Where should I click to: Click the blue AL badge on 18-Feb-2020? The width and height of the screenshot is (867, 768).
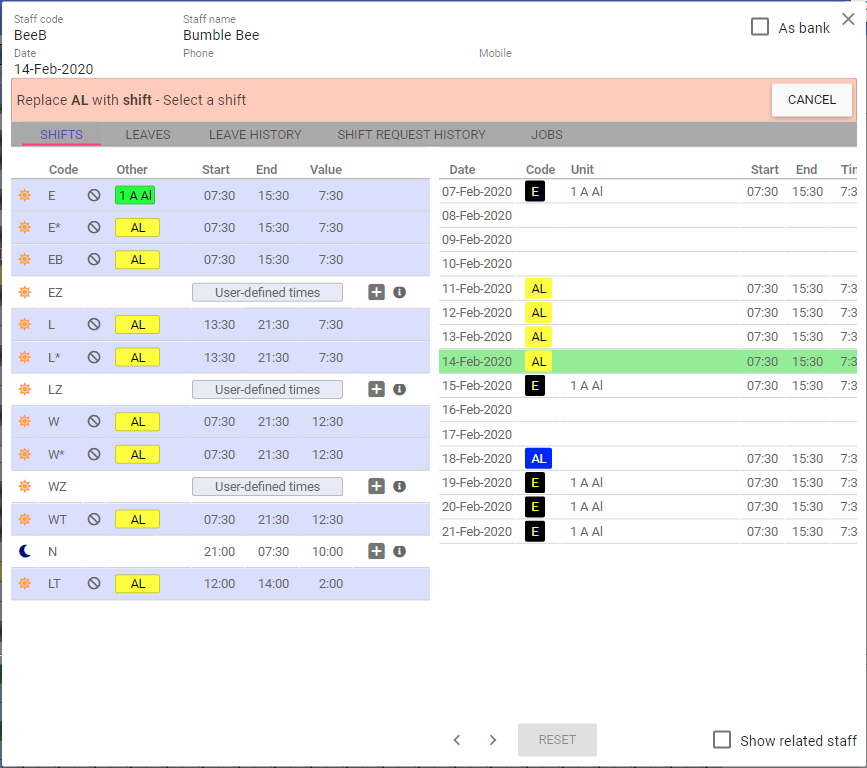point(538,459)
